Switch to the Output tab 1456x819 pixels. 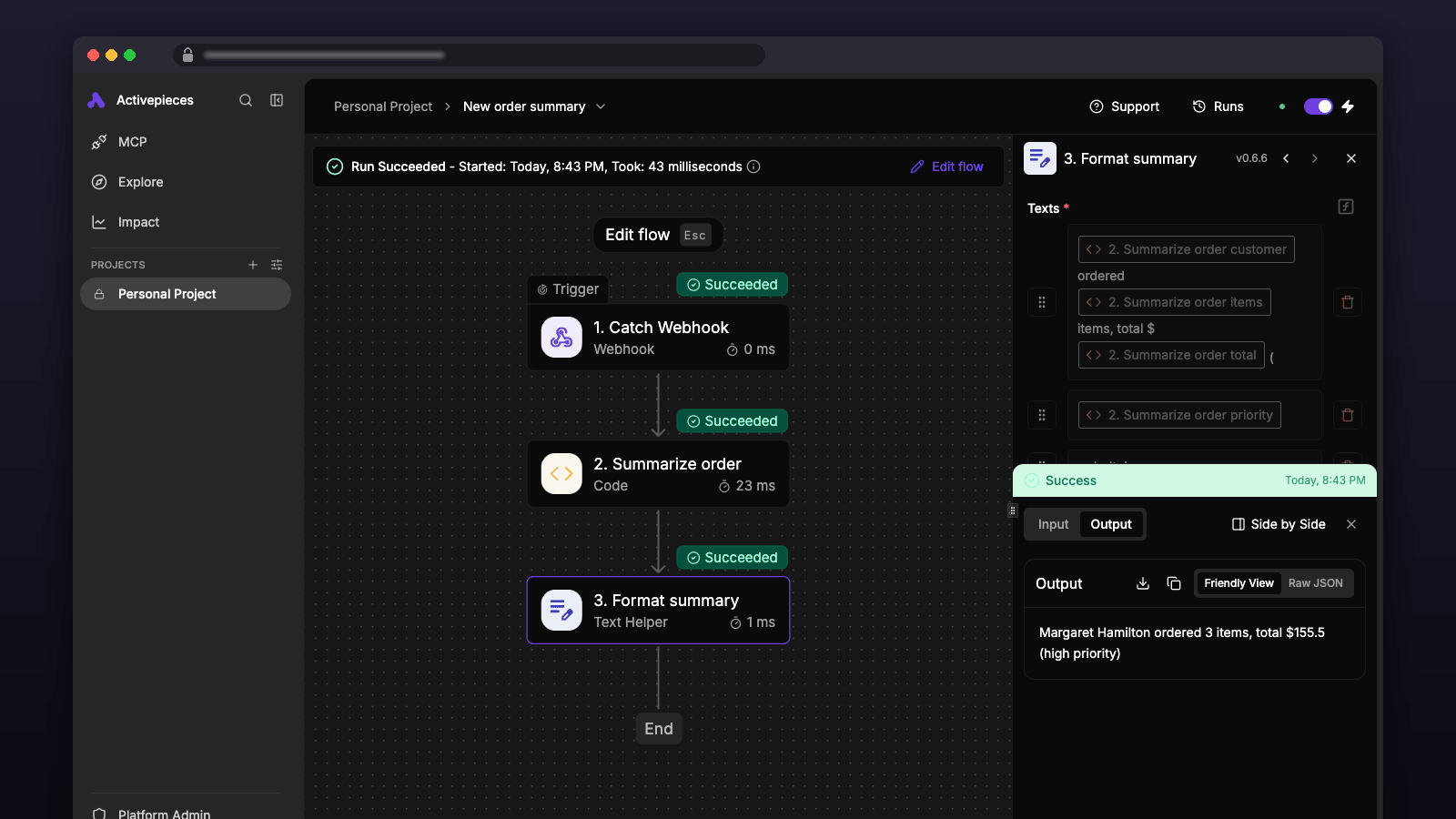(x=1111, y=524)
